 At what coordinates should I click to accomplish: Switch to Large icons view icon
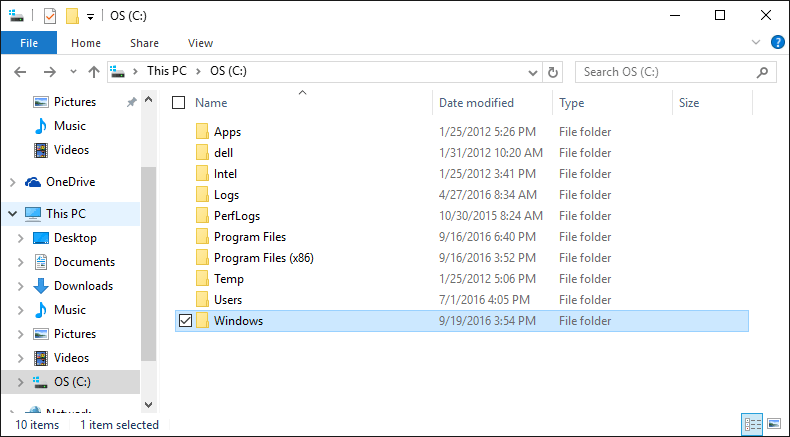[x=774, y=424]
